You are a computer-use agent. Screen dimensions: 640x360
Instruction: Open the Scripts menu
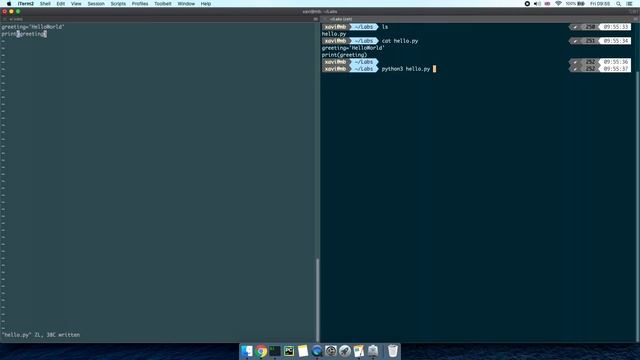click(118, 4)
